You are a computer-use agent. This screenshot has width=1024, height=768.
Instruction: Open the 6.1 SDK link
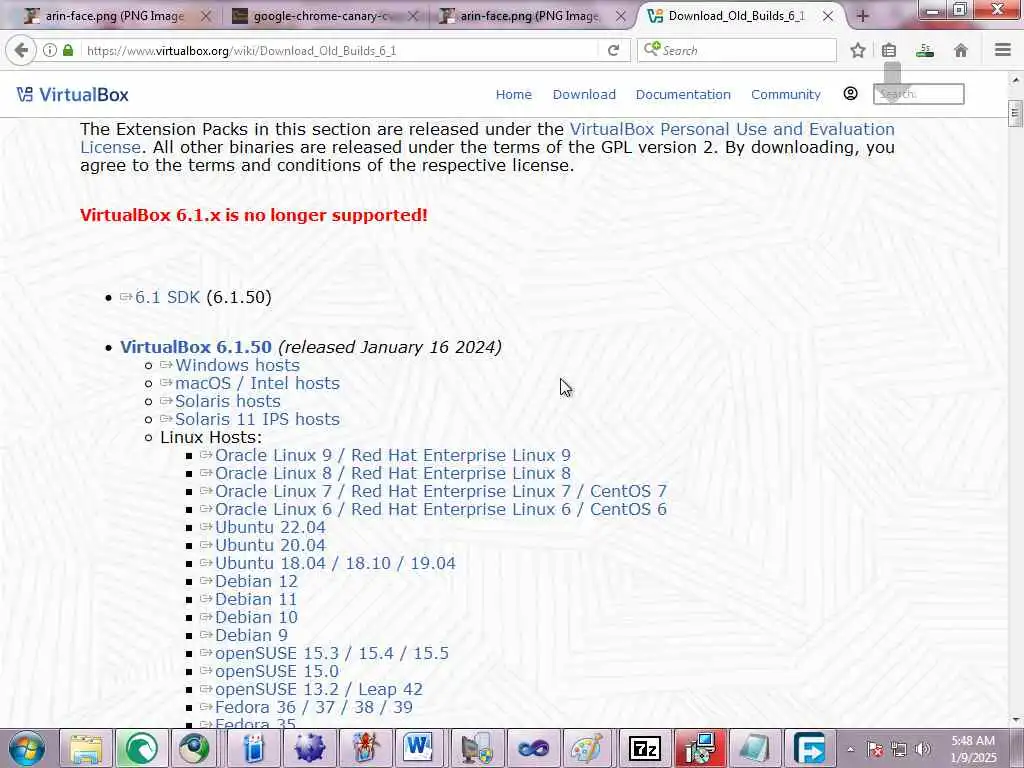pyautogui.click(x=167, y=297)
